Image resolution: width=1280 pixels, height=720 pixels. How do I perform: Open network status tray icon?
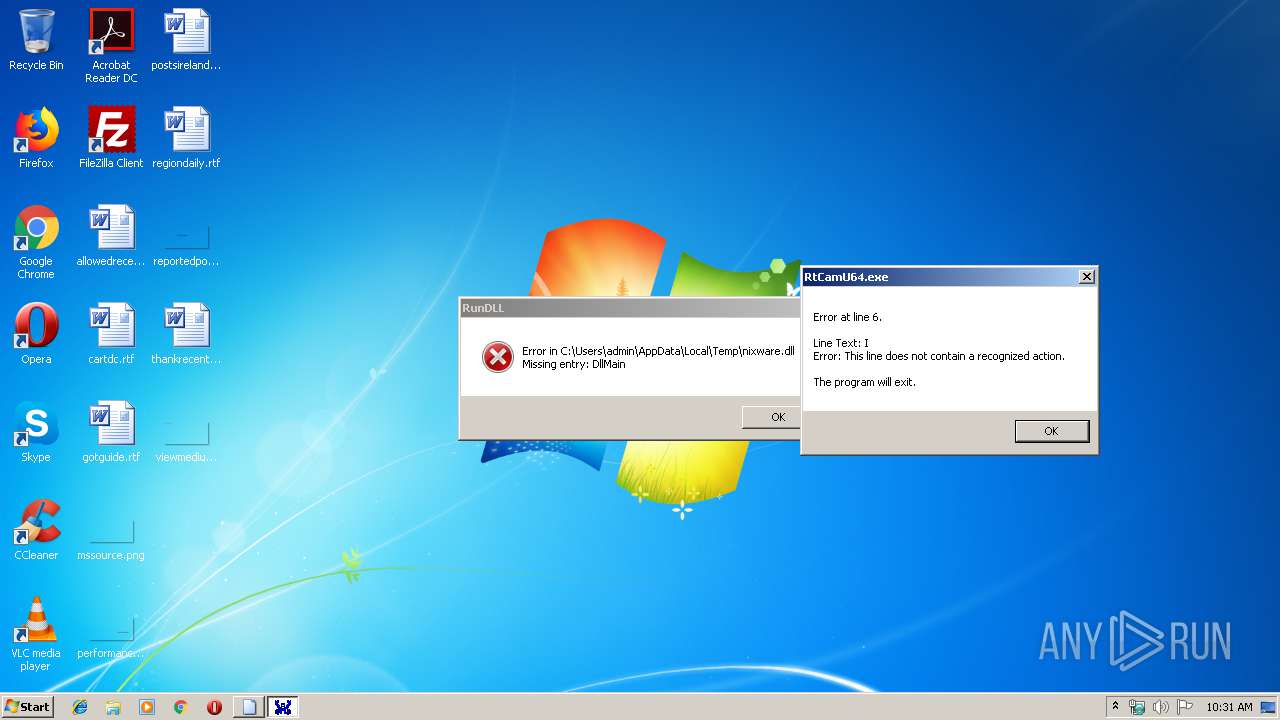point(1137,707)
